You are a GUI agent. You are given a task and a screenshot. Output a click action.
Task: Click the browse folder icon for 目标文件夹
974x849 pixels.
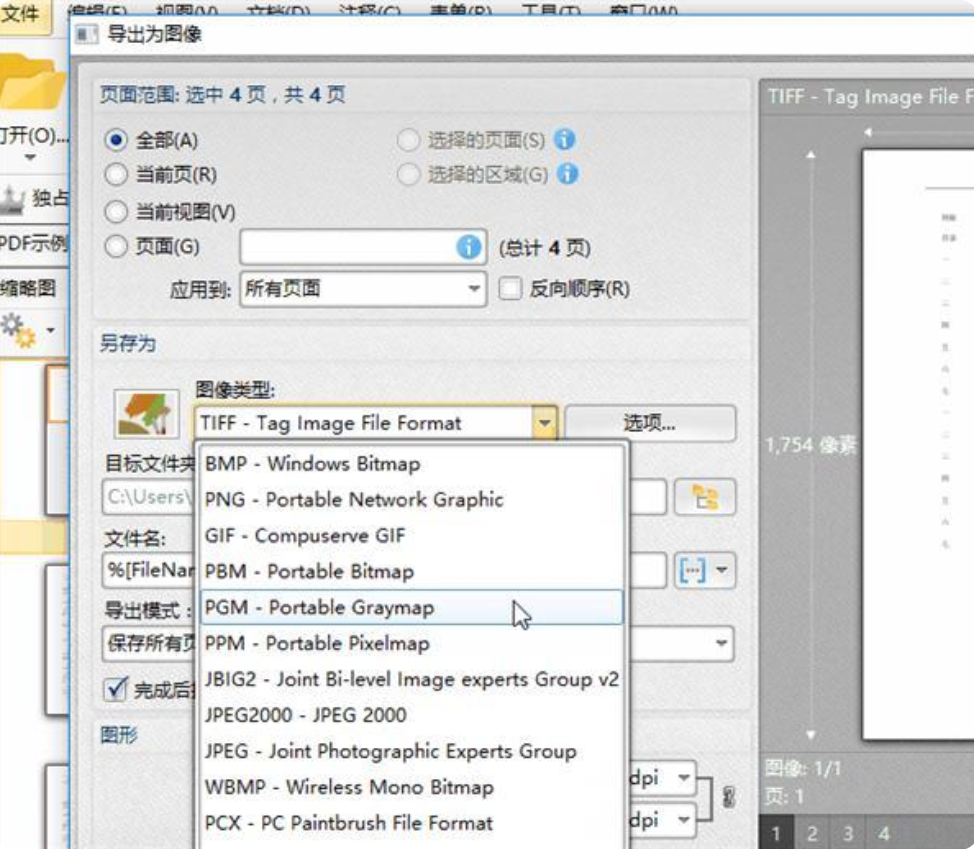[x=705, y=497]
